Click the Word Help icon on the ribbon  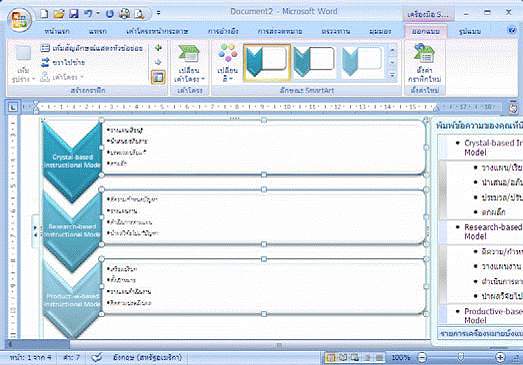click(512, 30)
